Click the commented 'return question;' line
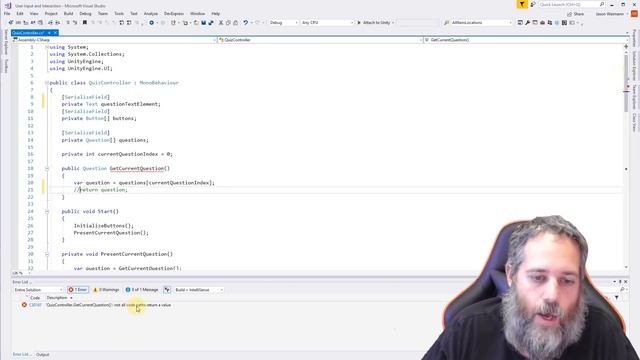The height and width of the screenshot is (360, 640). [x=100, y=190]
